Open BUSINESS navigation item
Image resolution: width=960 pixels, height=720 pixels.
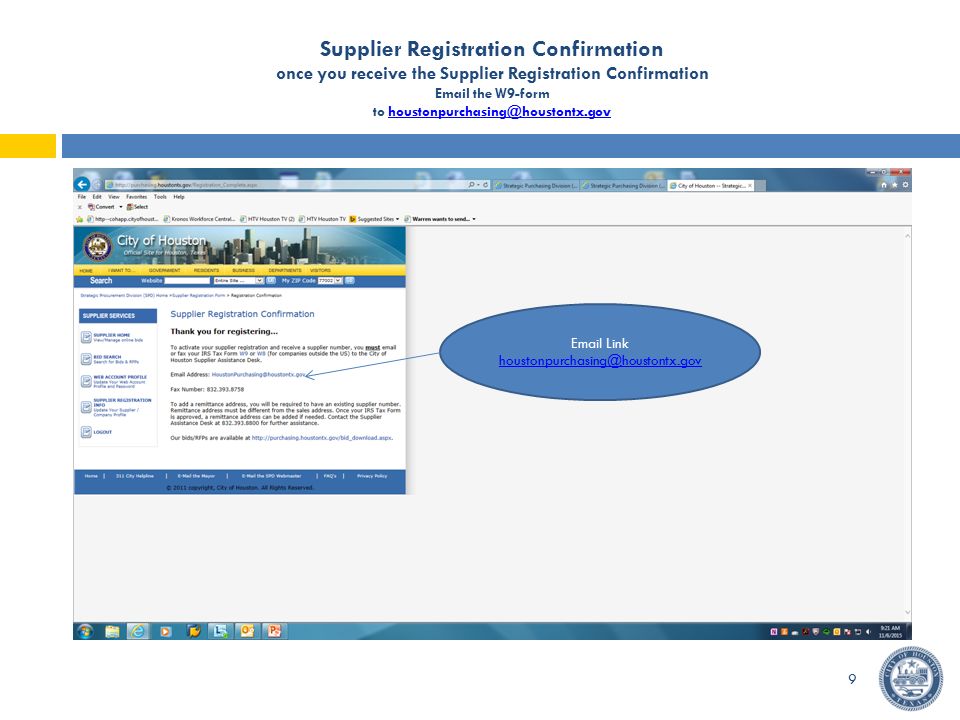coord(244,270)
